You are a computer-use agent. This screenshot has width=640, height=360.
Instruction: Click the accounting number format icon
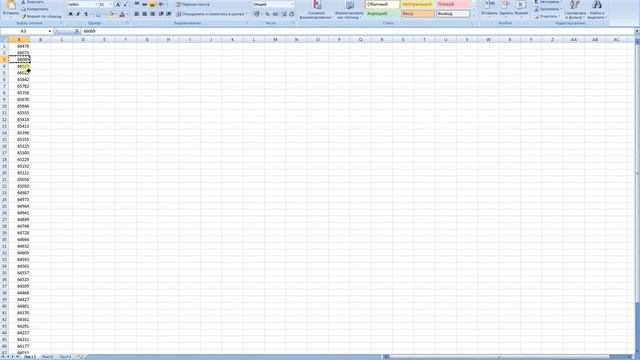pos(257,14)
